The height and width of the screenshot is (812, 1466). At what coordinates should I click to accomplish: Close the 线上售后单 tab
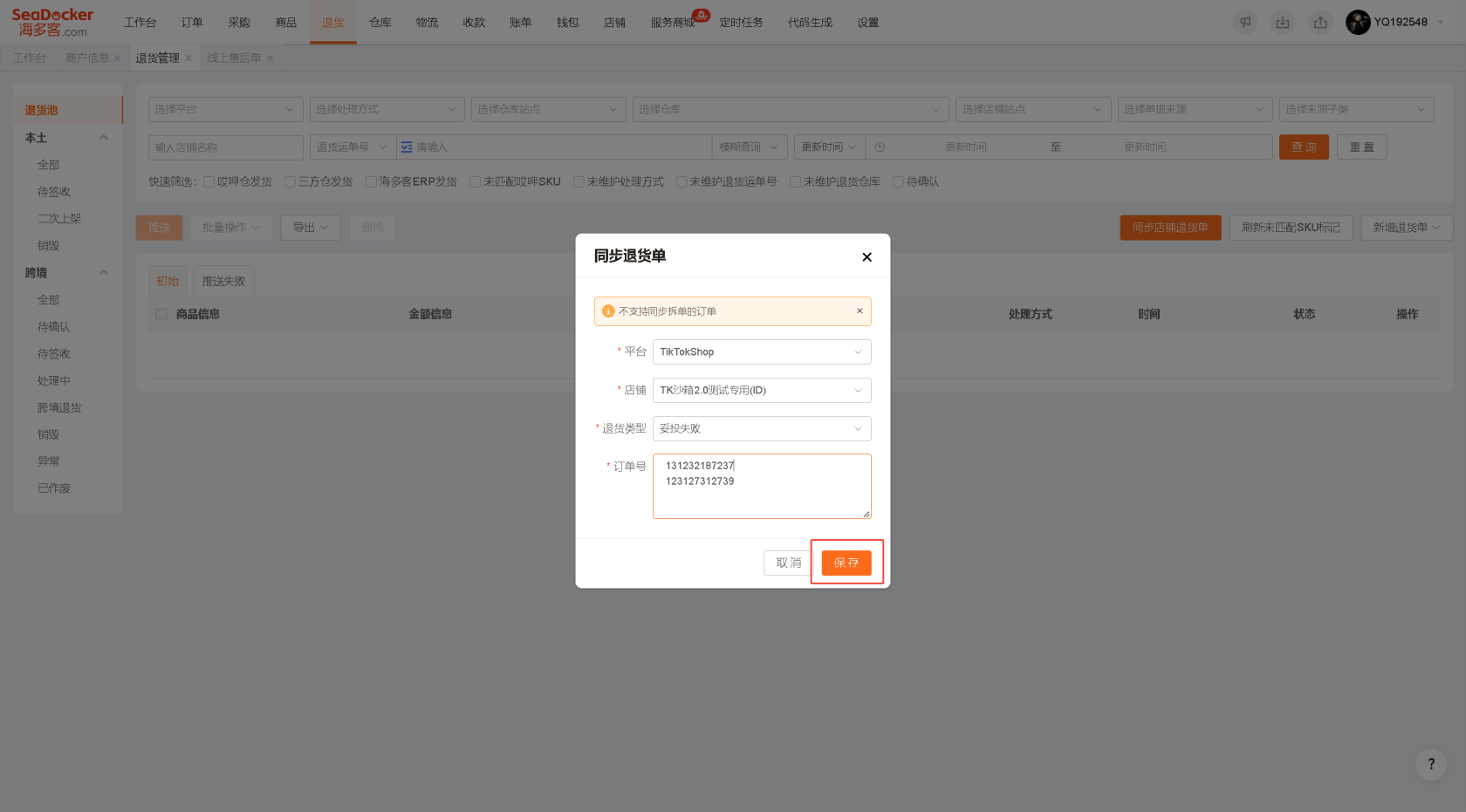pos(271,58)
